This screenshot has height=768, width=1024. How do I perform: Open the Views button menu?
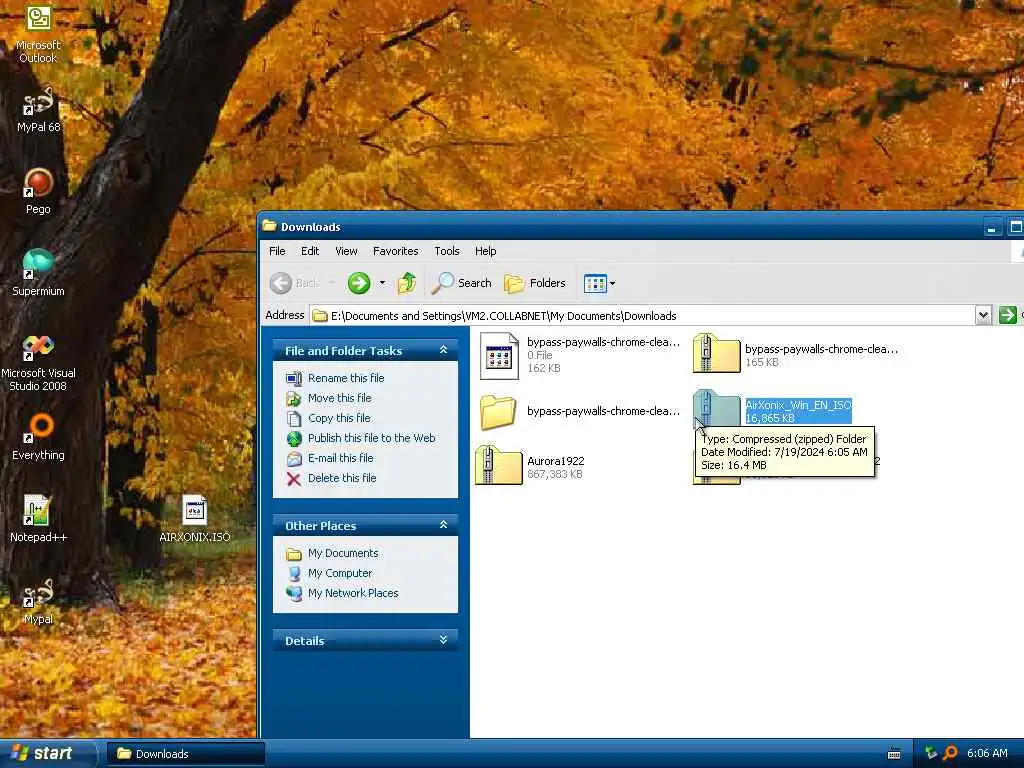(x=599, y=283)
